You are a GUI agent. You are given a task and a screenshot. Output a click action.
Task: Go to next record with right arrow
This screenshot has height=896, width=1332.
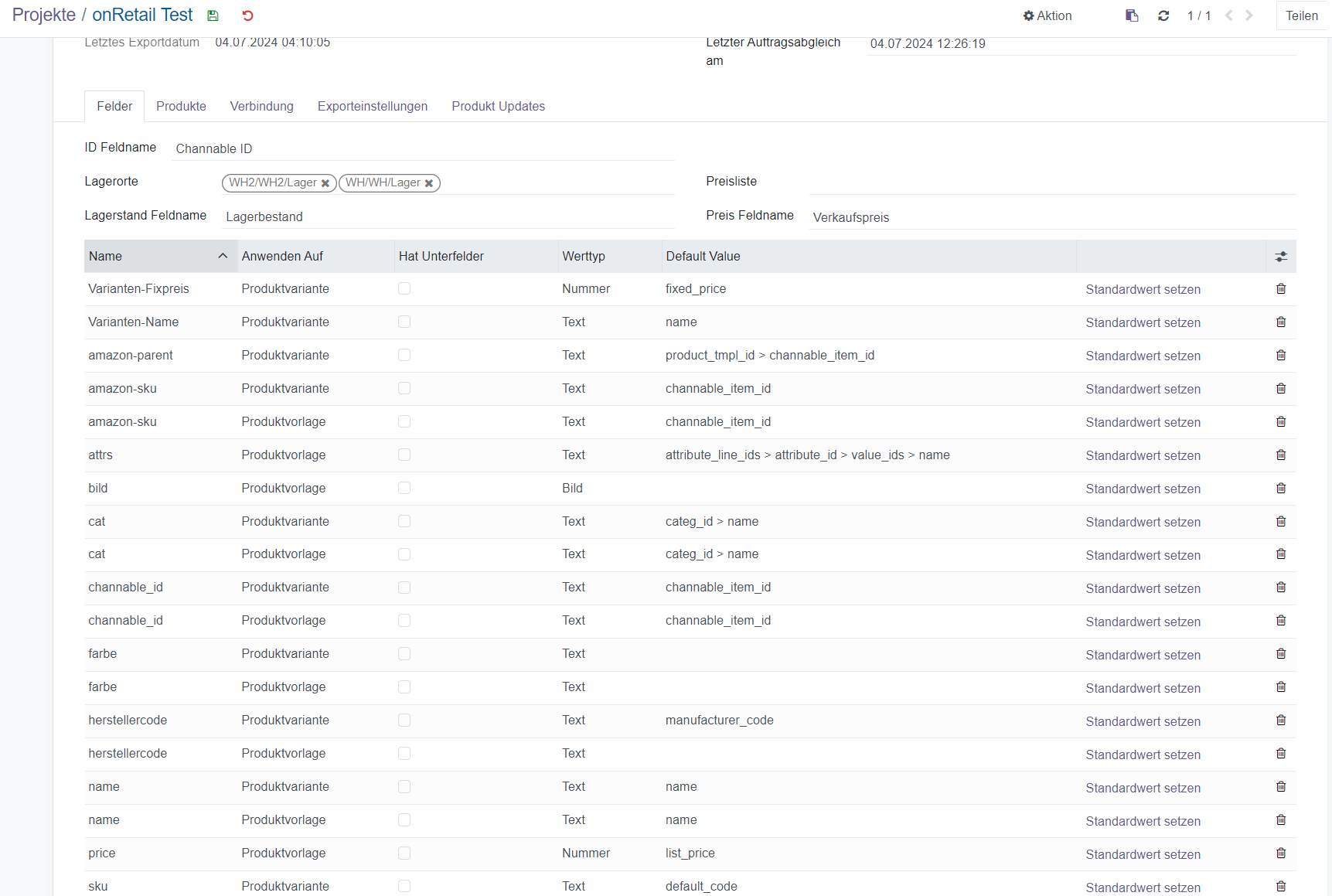tap(1249, 15)
